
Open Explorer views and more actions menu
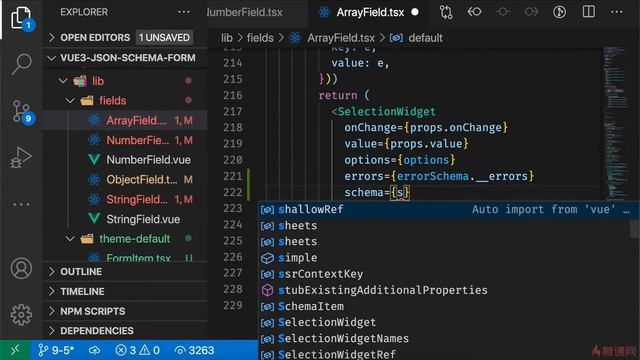click(184, 12)
